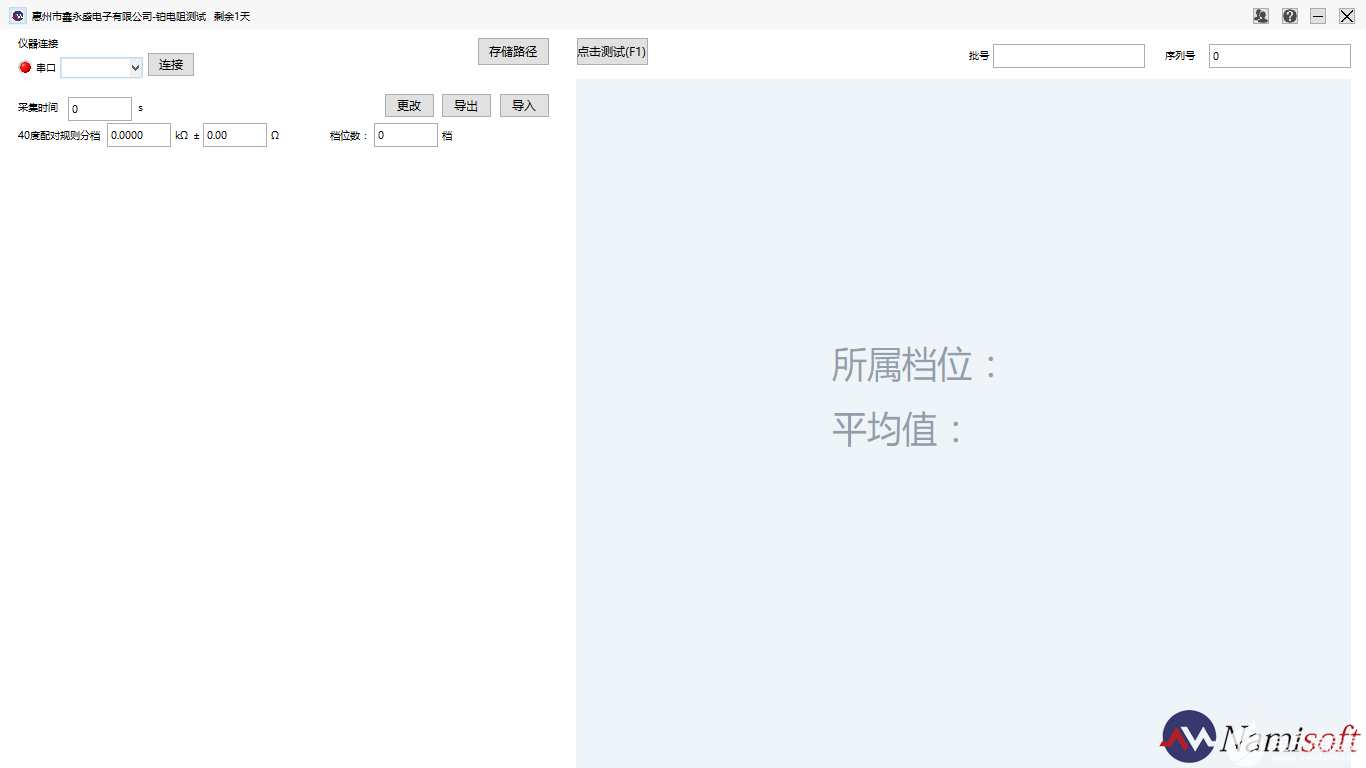Click the 导入 import button
The width and height of the screenshot is (1366, 768).
[524, 106]
